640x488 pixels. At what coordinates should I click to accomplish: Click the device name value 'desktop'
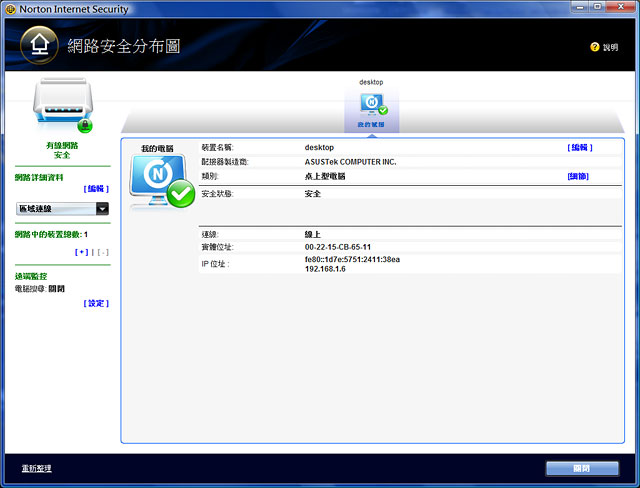(x=319, y=147)
